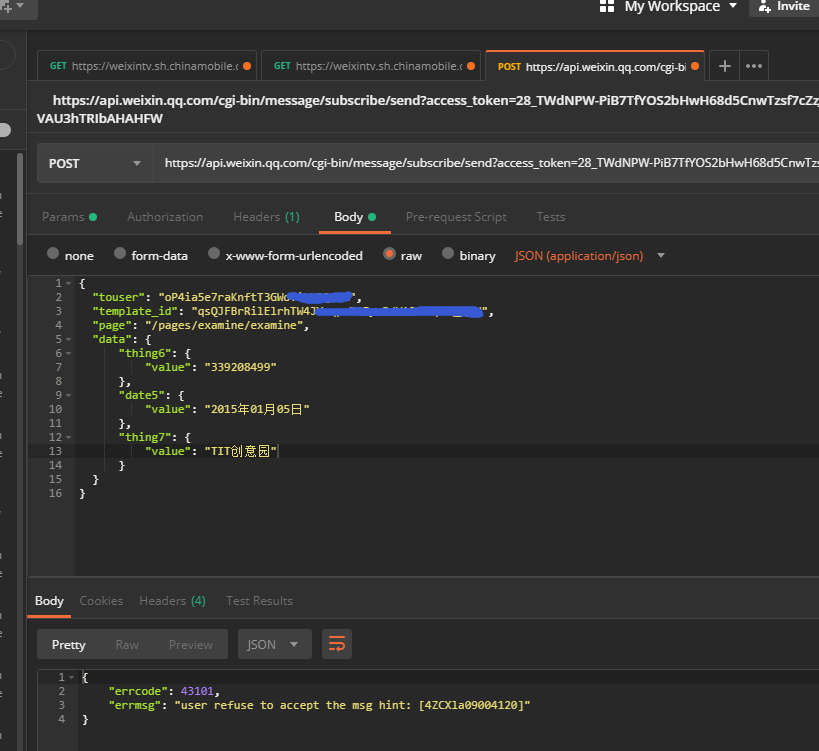The height and width of the screenshot is (751, 819).
Task: Click the request title URL heading text
Action: click(428, 109)
